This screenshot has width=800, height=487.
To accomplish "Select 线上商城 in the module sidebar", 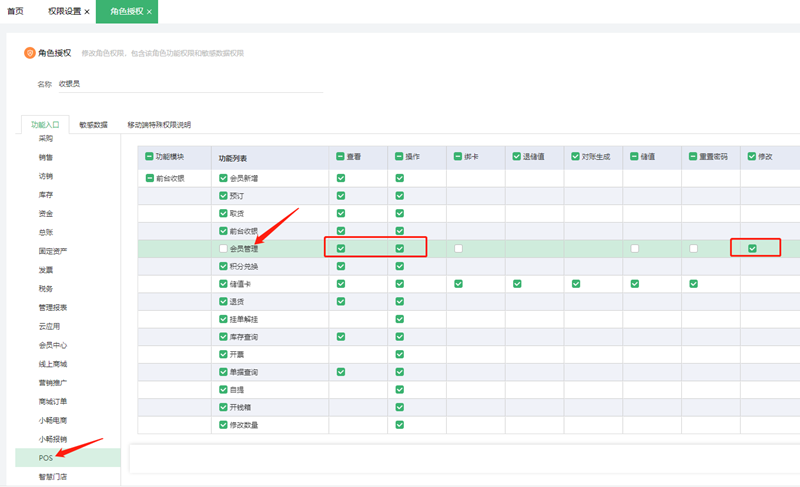I will (53, 364).
